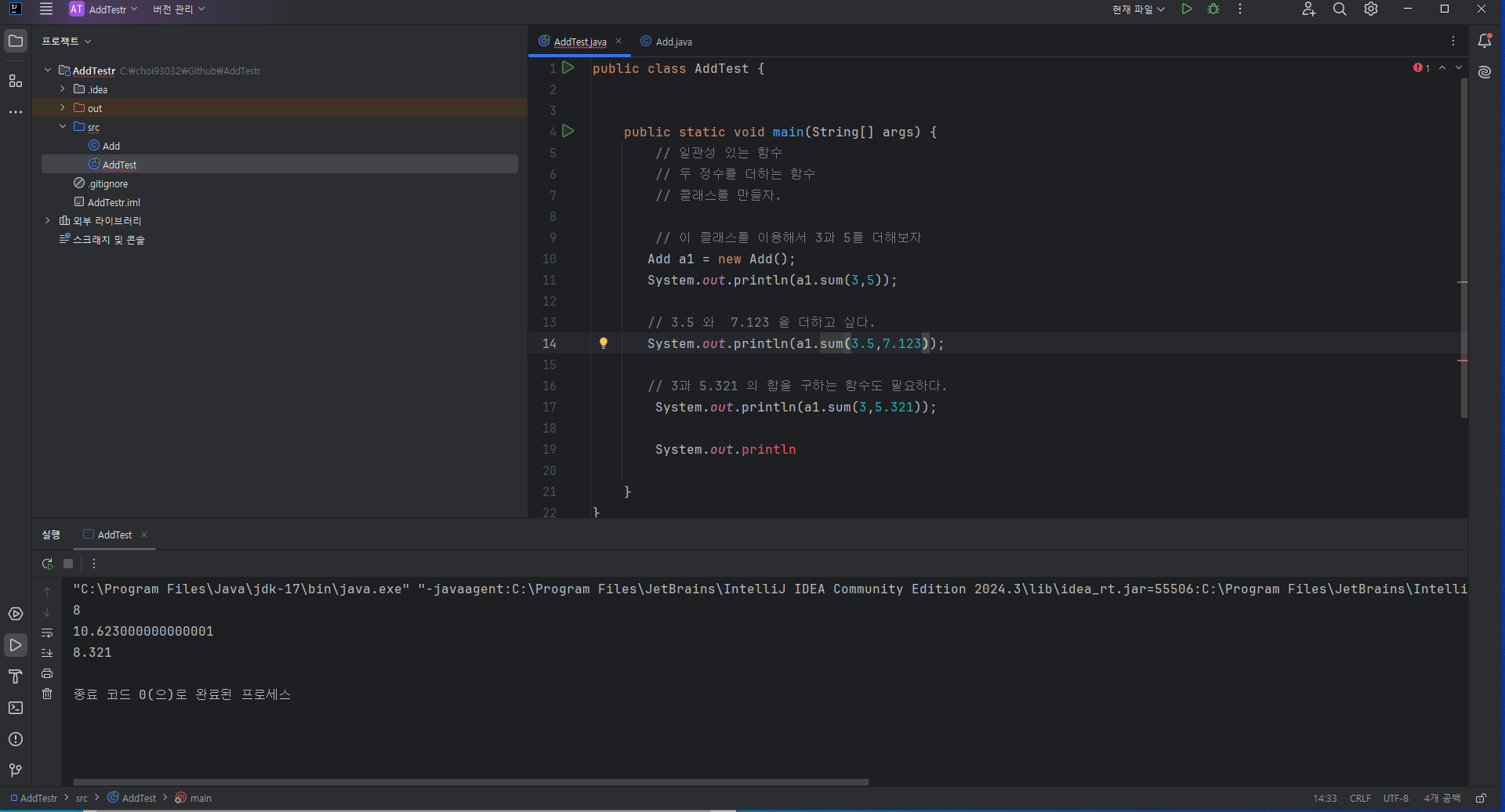
Task: Click the Stop process square icon
Action: coord(68,564)
